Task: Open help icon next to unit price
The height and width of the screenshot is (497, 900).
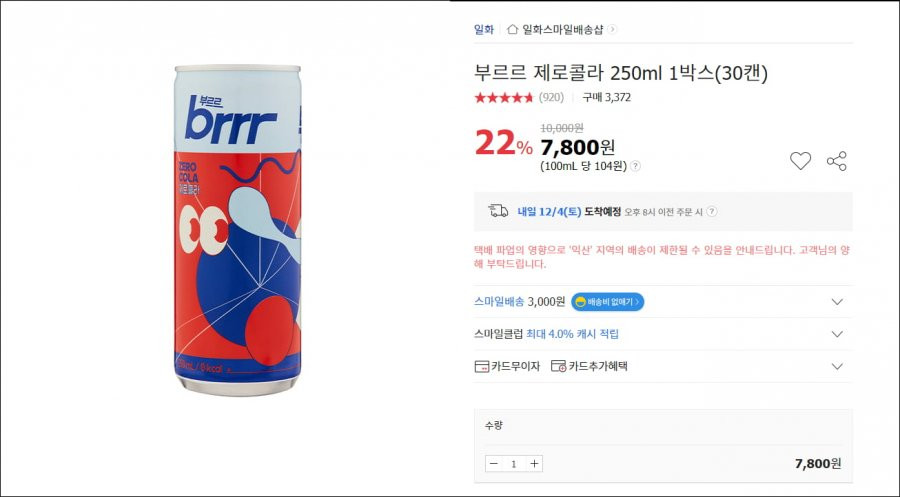Action: [635, 166]
